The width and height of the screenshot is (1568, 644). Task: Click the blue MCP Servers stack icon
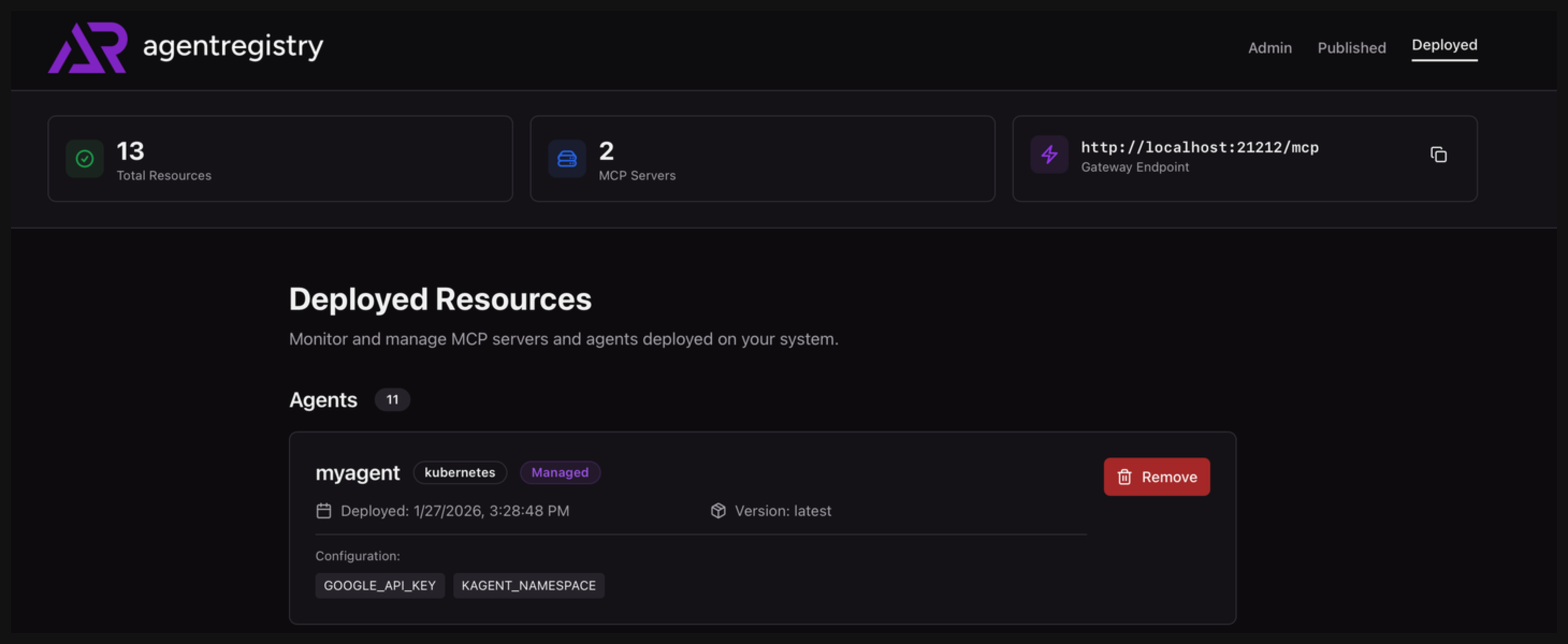point(567,159)
